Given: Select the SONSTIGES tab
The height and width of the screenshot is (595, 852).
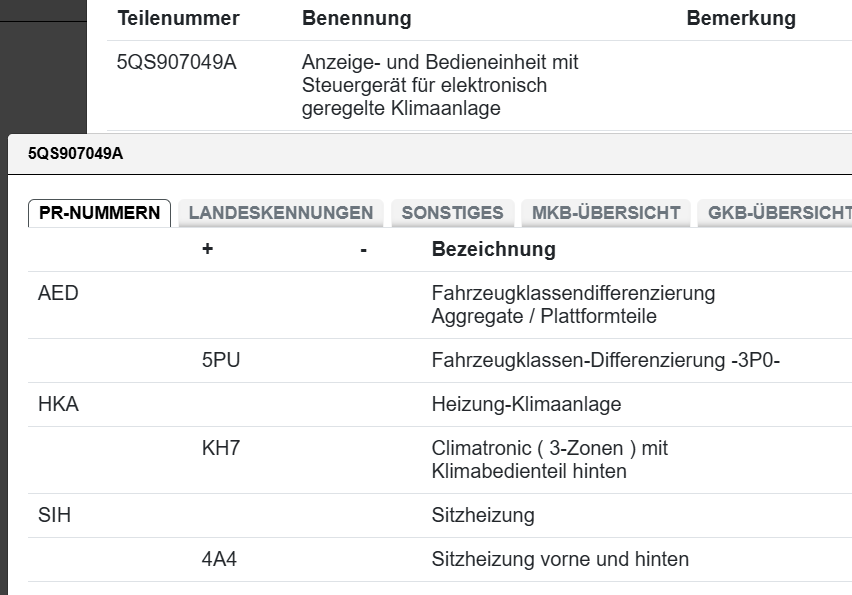Looking at the screenshot, I should click(x=450, y=212).
